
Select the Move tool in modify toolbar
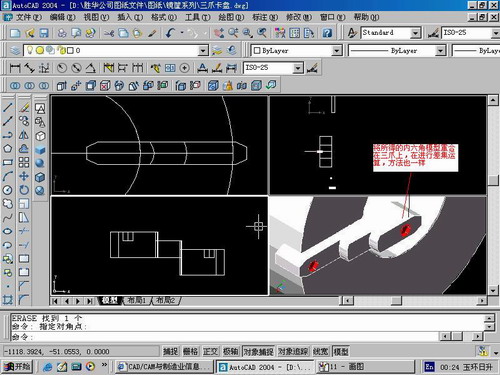click(x=24, y=176)
